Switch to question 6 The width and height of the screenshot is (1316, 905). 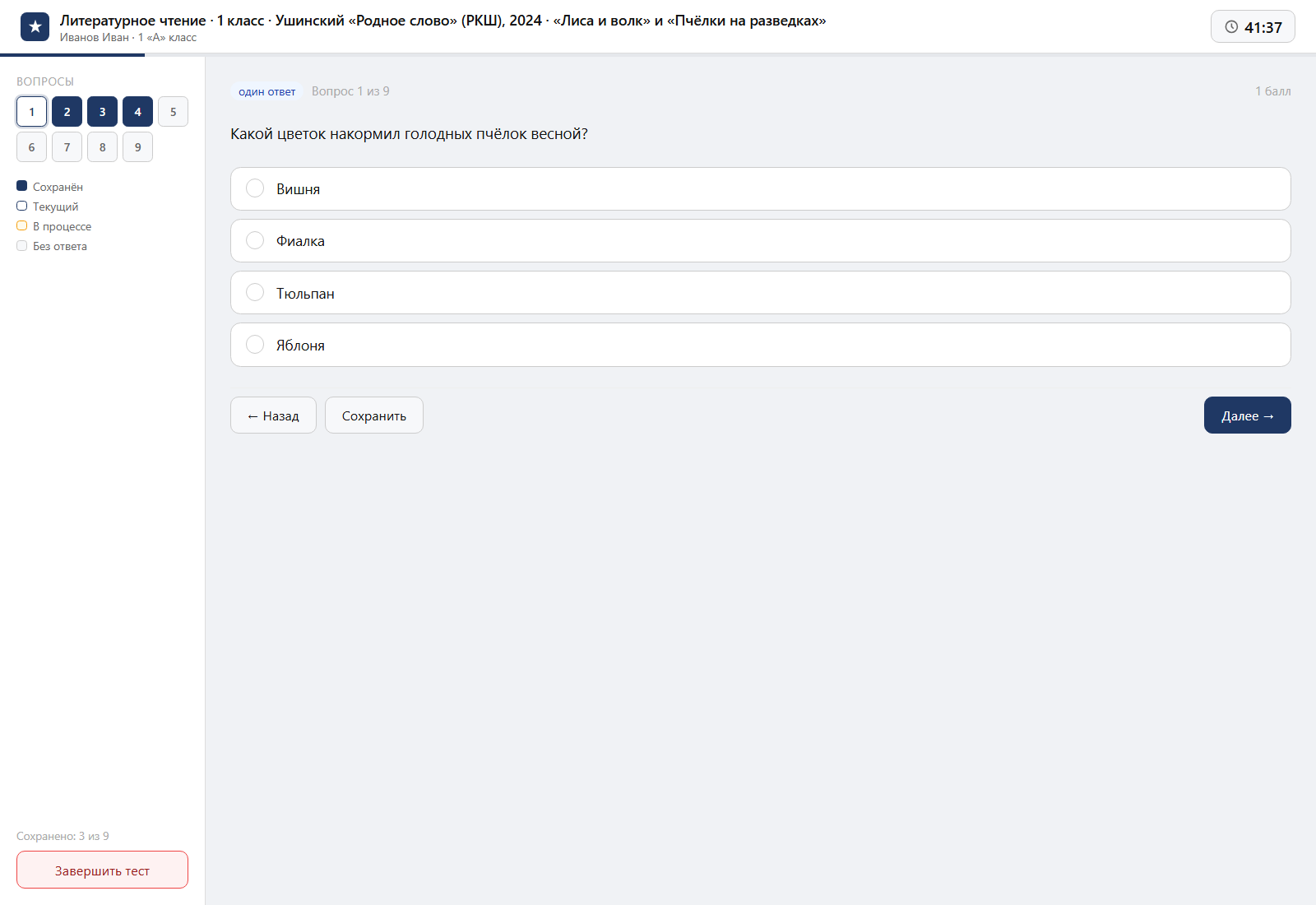(x=31, y=147)
